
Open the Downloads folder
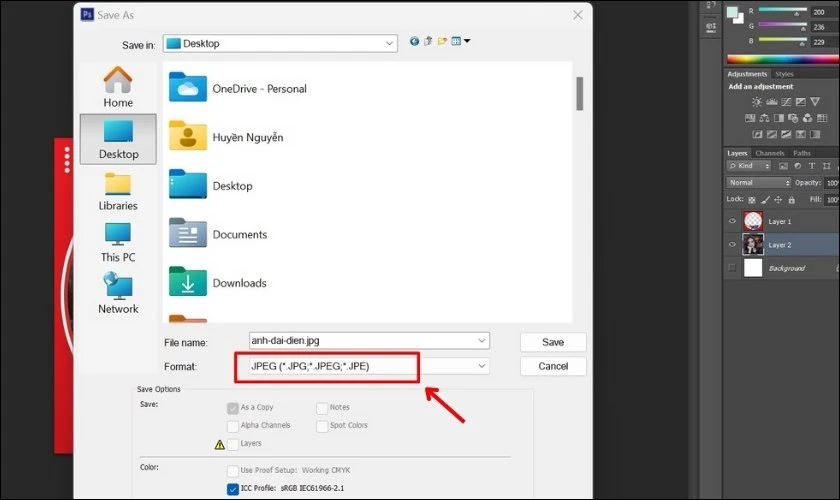[x=218, y=282]
